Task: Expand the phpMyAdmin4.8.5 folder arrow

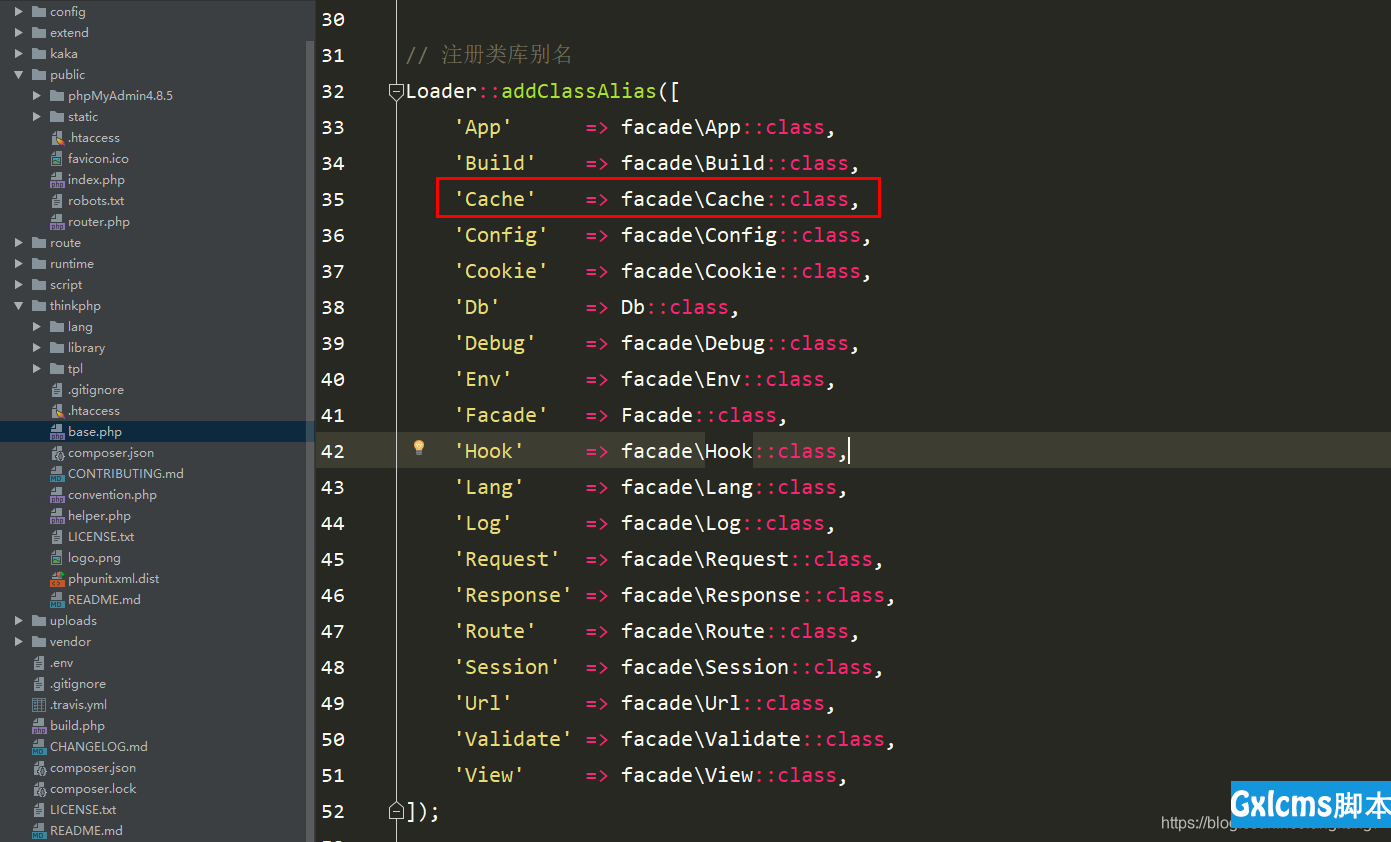Action: coord(37,96)
